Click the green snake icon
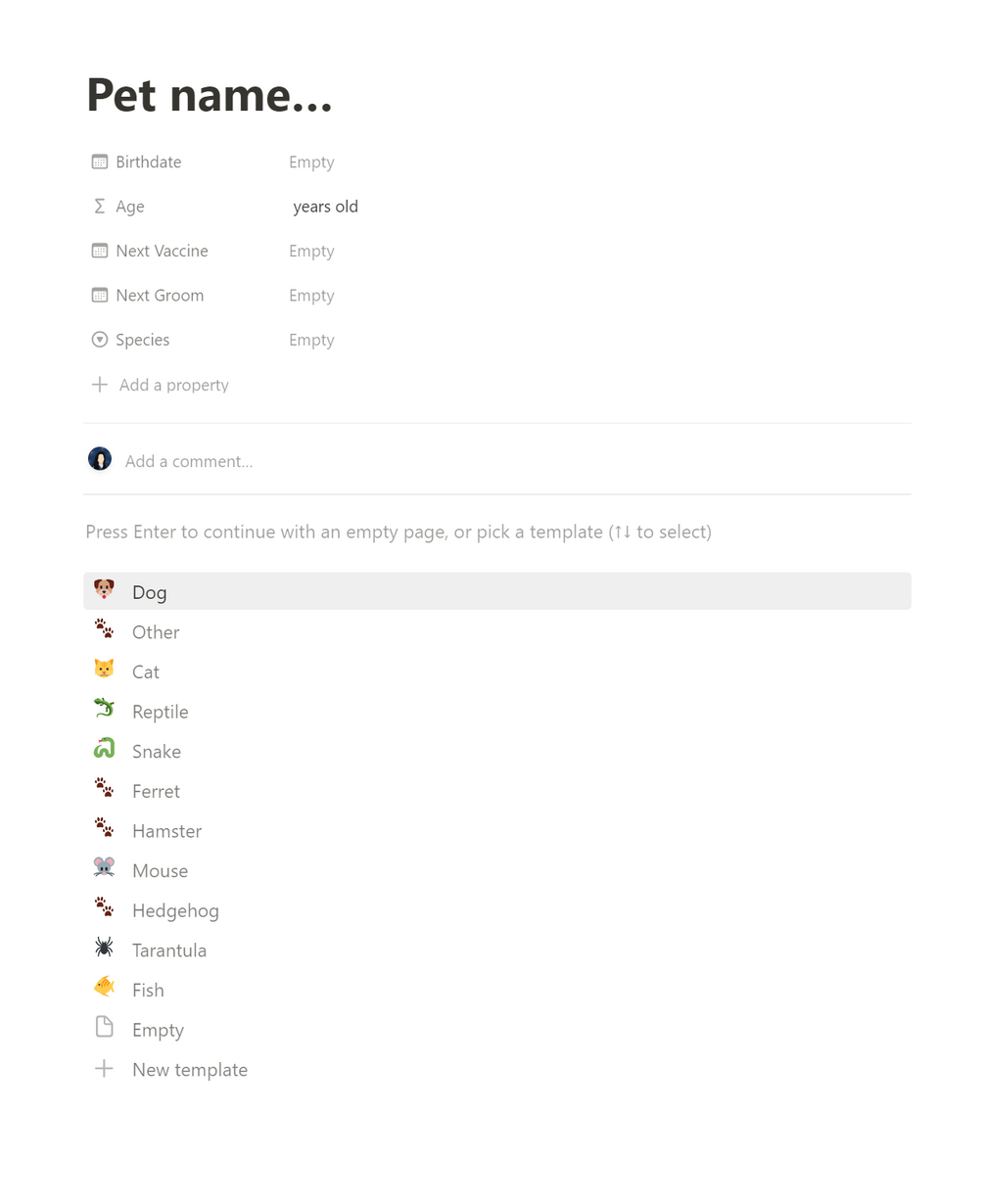The width and height of the screenshot is (984, 1204). pos(104,750)
